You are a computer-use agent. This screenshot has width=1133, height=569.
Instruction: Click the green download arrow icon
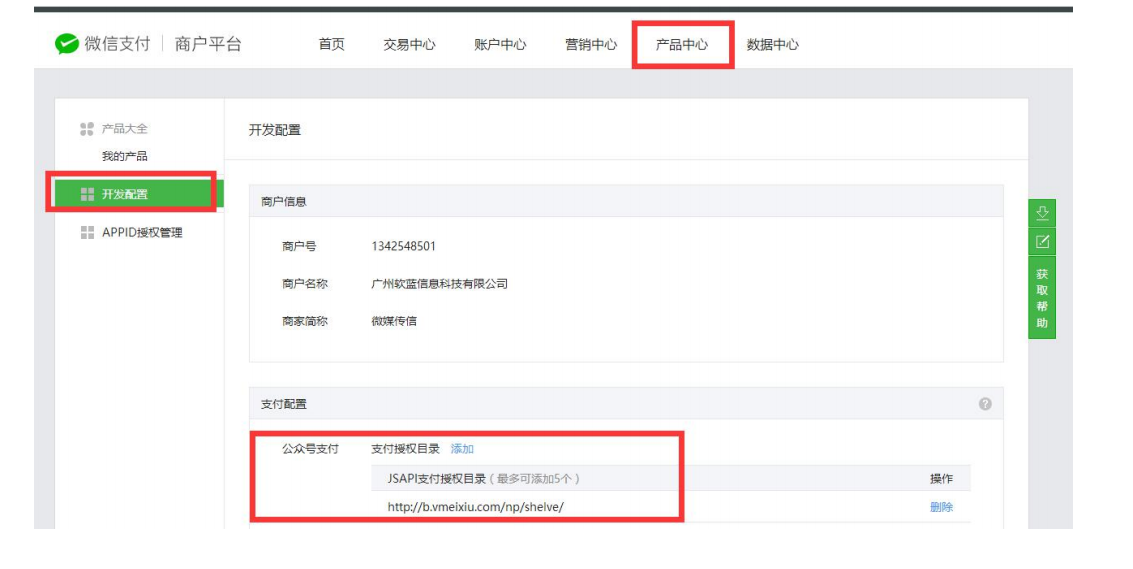[1041, 213]
